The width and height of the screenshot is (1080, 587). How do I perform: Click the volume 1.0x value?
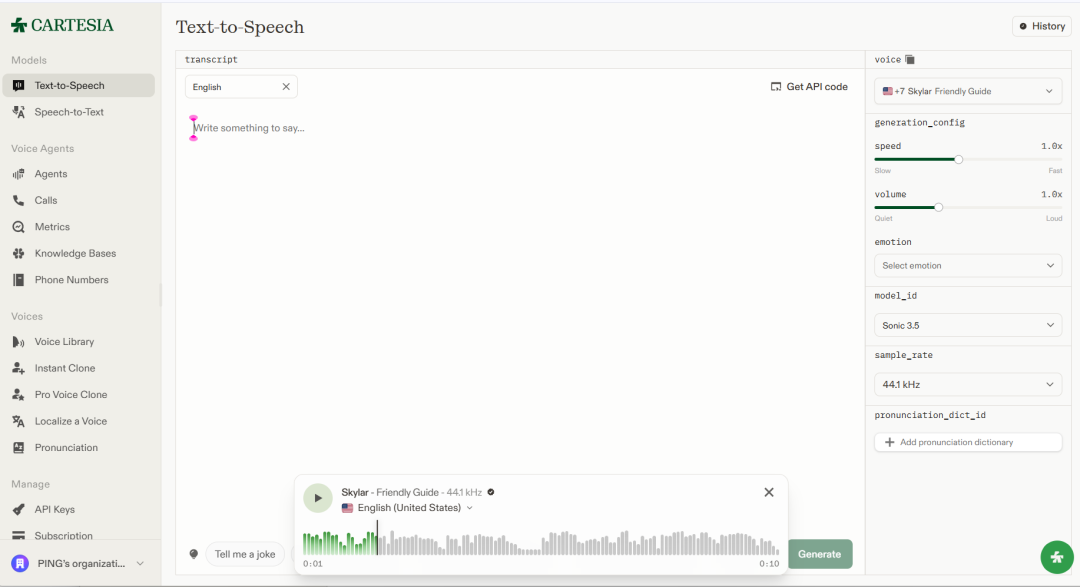[x=1051, y=194]
